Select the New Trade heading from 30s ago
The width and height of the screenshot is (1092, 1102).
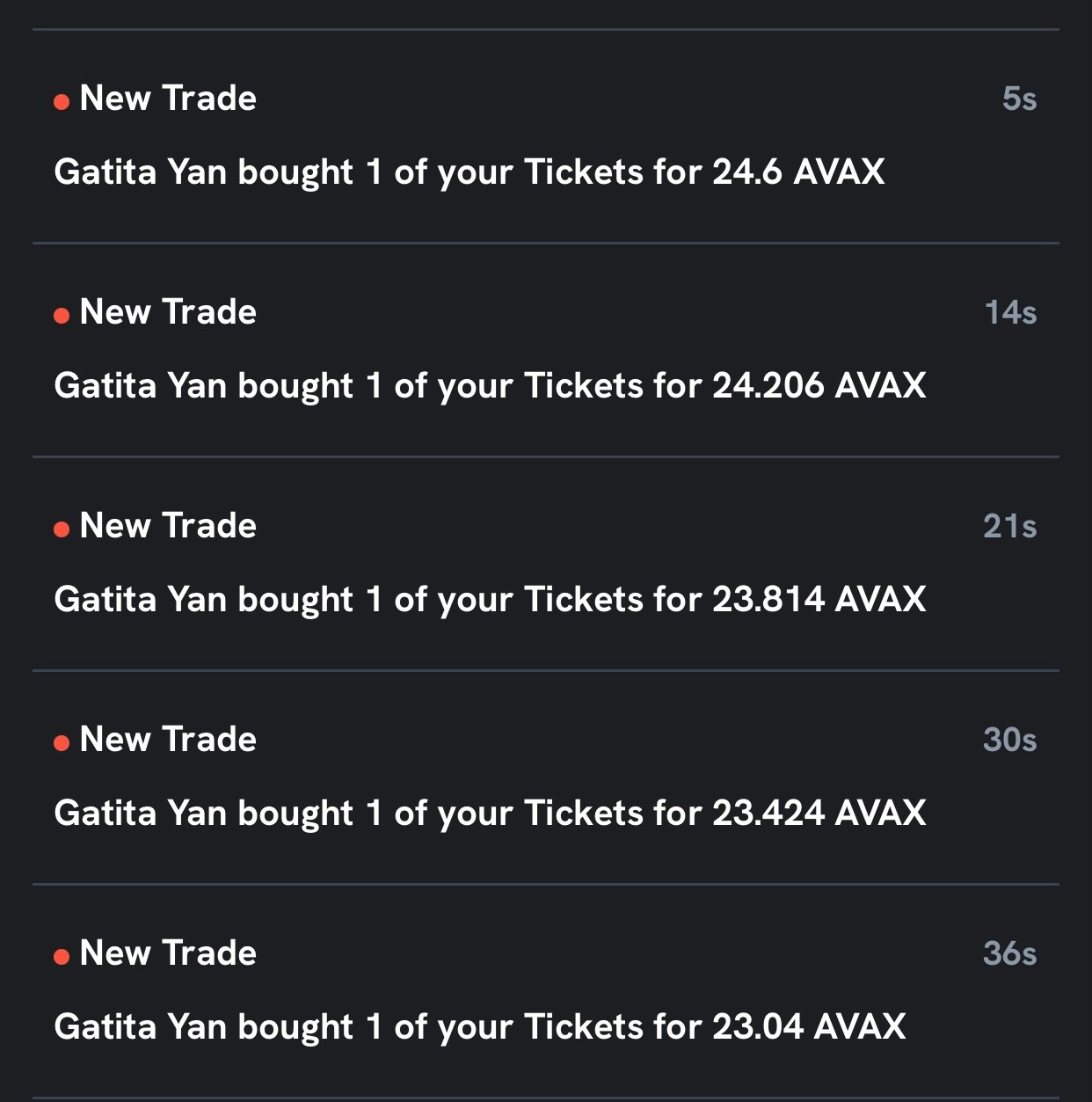coord(168,740)
